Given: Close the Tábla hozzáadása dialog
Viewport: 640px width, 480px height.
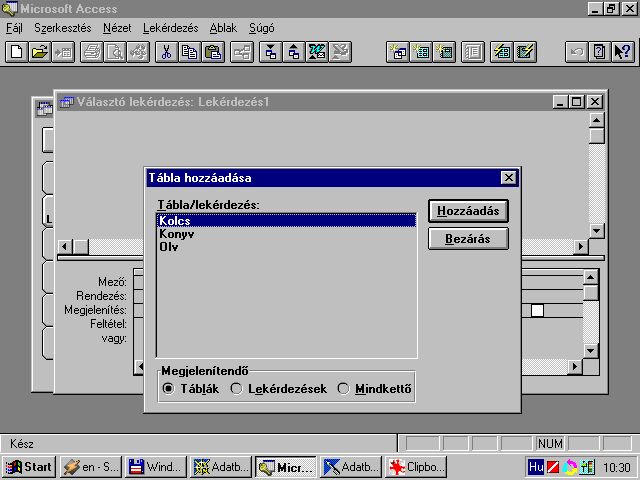Looking at the screenshot, I should (509, 178).
